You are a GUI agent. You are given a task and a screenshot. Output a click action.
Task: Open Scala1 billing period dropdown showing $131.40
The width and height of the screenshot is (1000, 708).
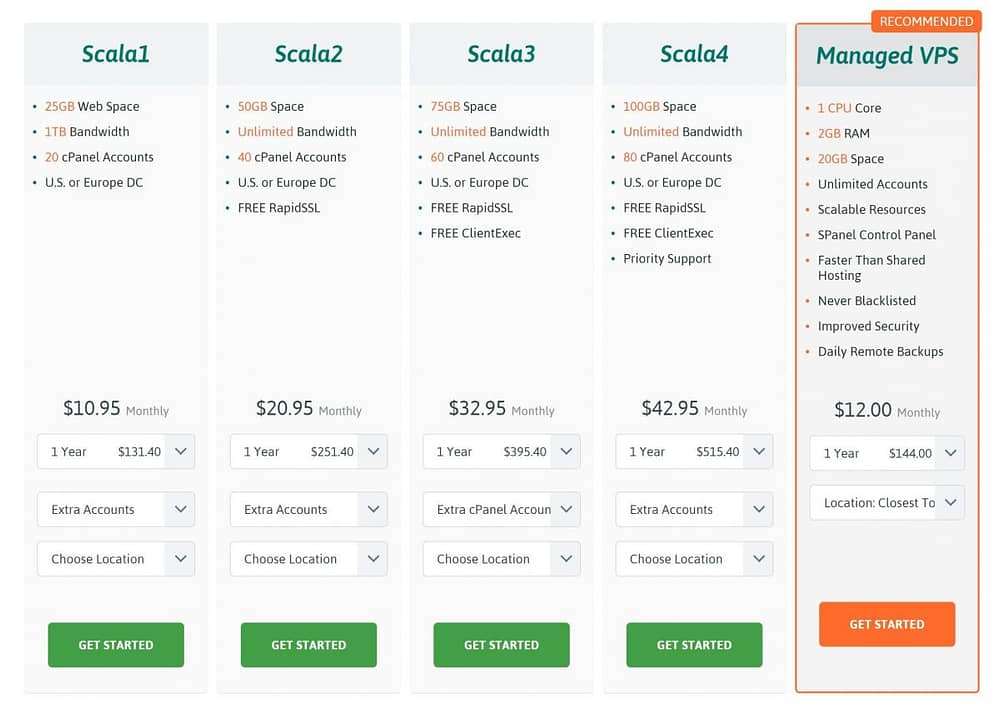pyautogui.click(x=116, y=452)
